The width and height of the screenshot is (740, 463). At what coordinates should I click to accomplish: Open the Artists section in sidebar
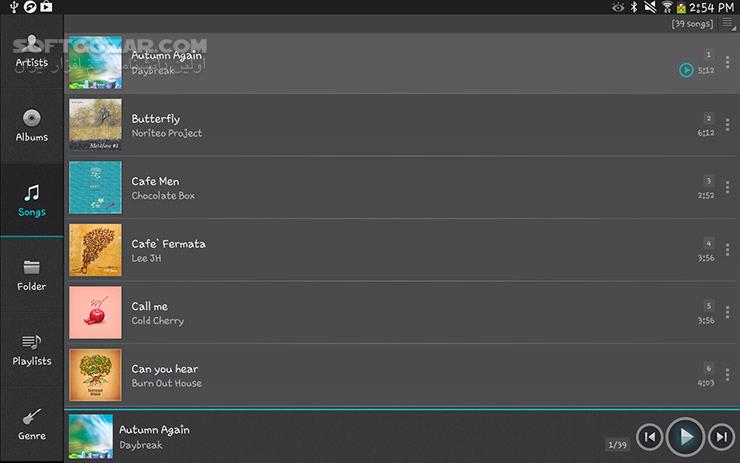(x=32, y=51)
